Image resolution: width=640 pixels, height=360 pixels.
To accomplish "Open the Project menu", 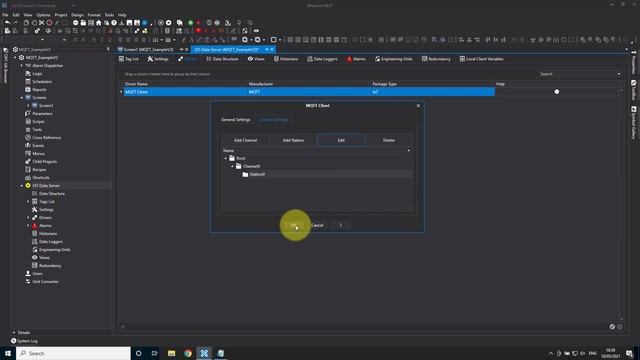I will coord(61,15).
